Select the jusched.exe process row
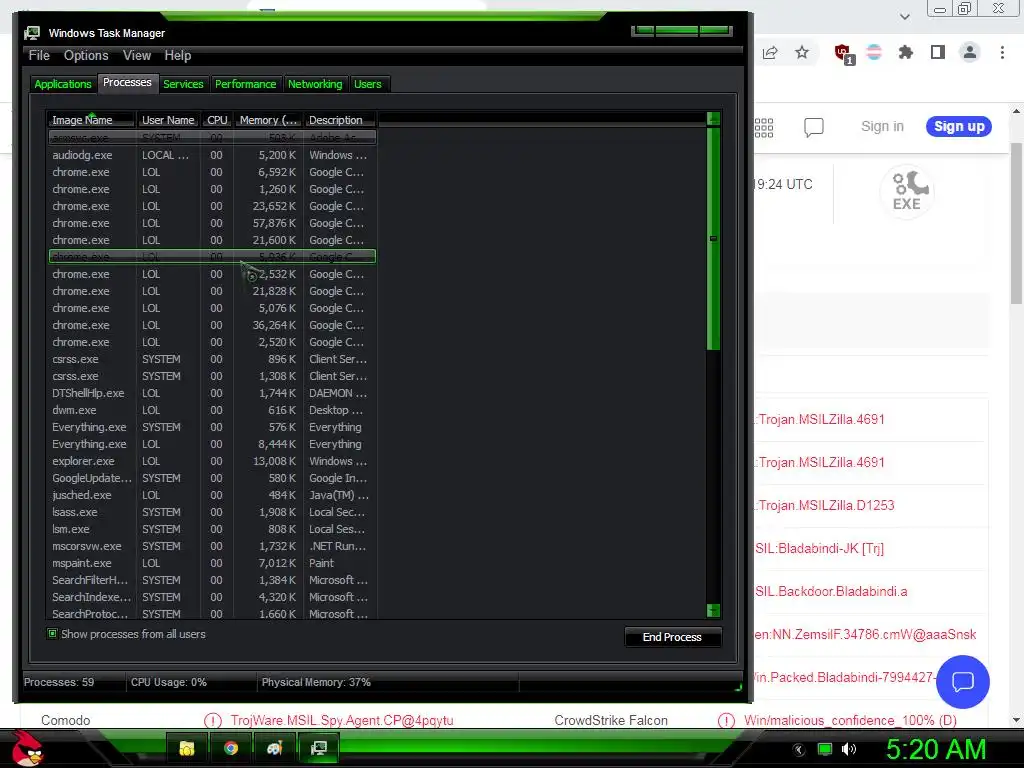The image size is (1024, 768). click(x=212, y=495)
